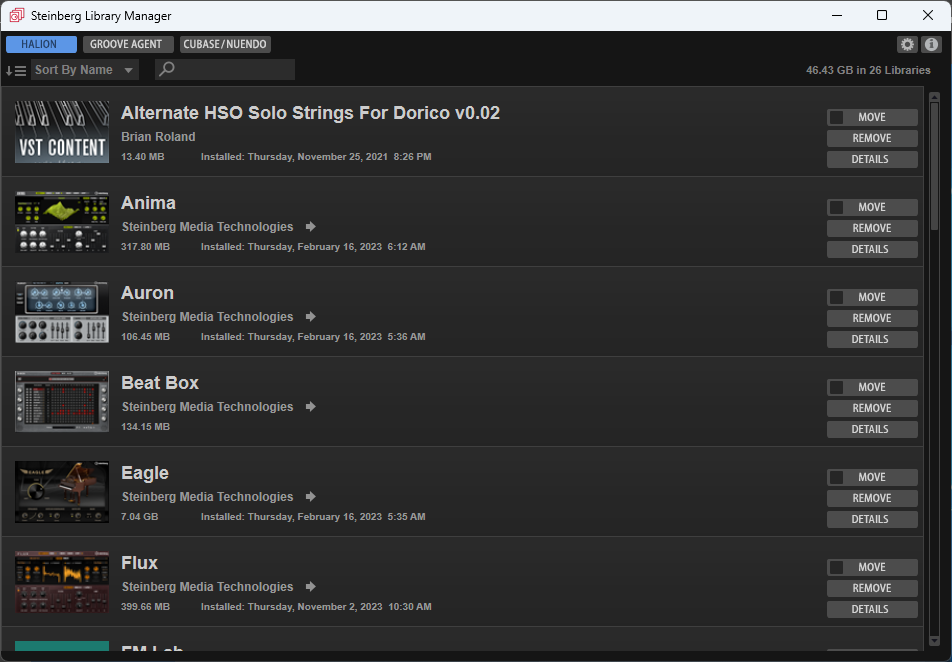The height and width of the screenshot is (662, 952).
Task: Tick the MOVE checkbox for Flux
Action: [837, 567]
